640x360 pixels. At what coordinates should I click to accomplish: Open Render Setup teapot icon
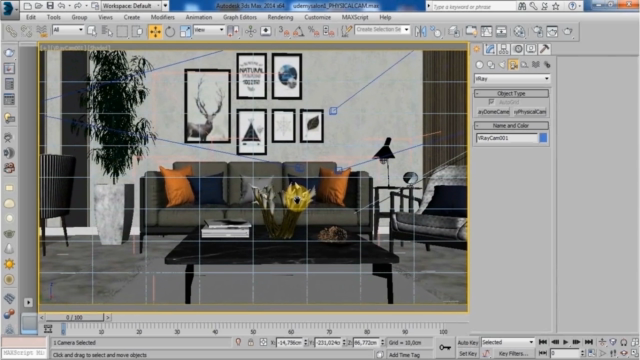538,31
